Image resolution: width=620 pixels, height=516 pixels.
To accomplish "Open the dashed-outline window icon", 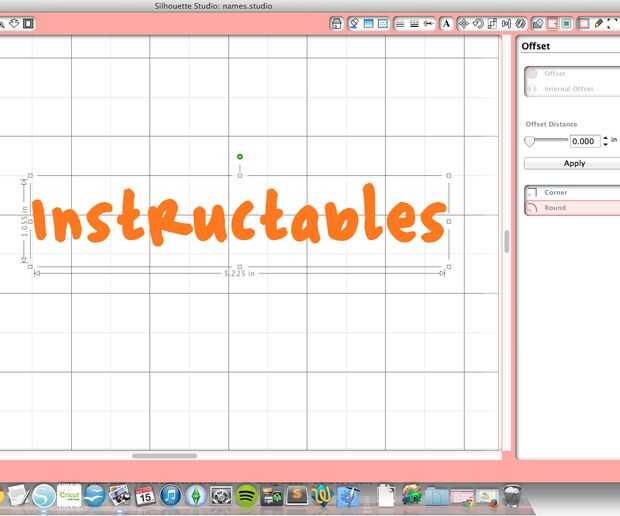I will 383,24.
